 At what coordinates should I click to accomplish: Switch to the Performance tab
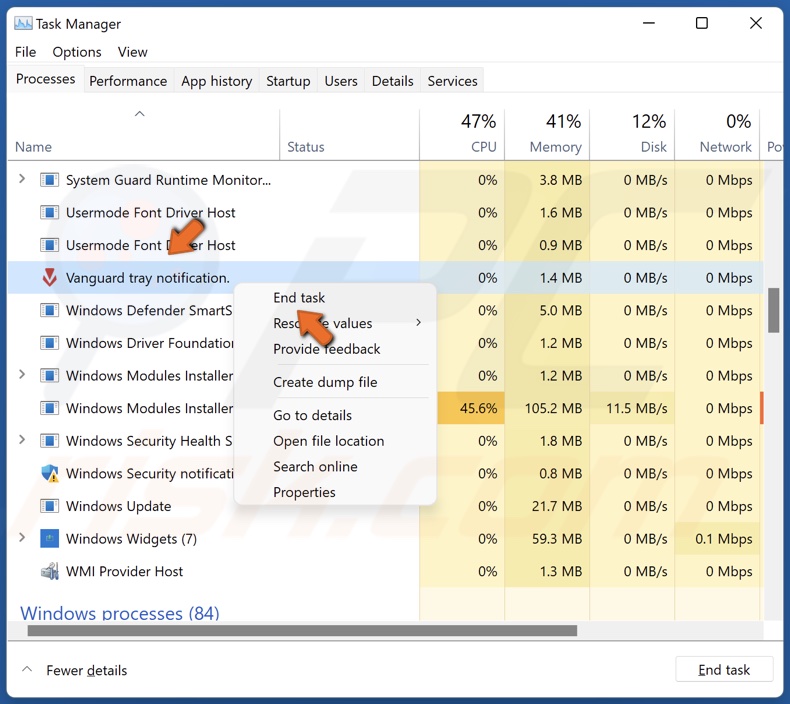(128, 81)
